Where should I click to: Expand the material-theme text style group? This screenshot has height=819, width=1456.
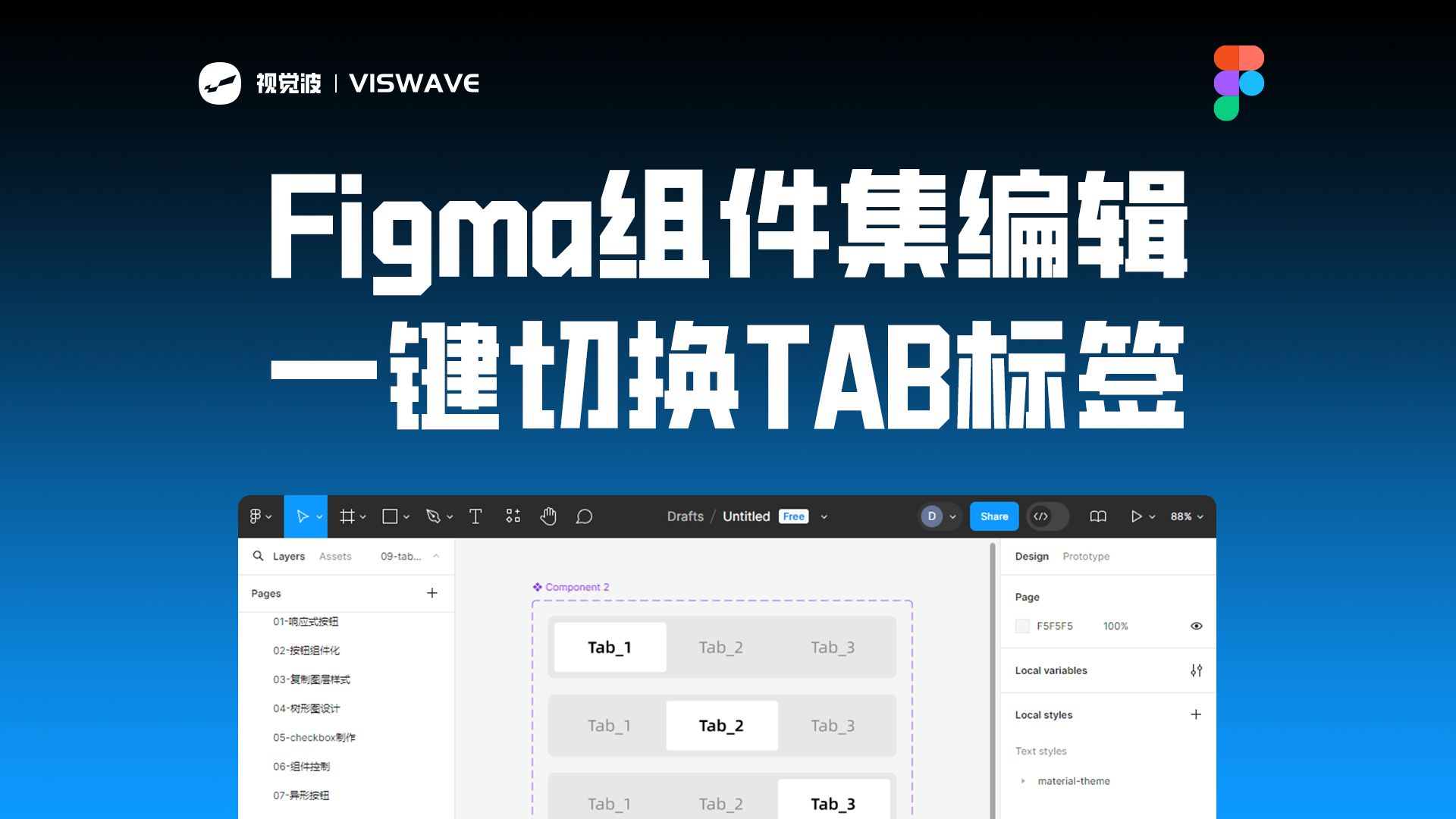pos(1023,781)
